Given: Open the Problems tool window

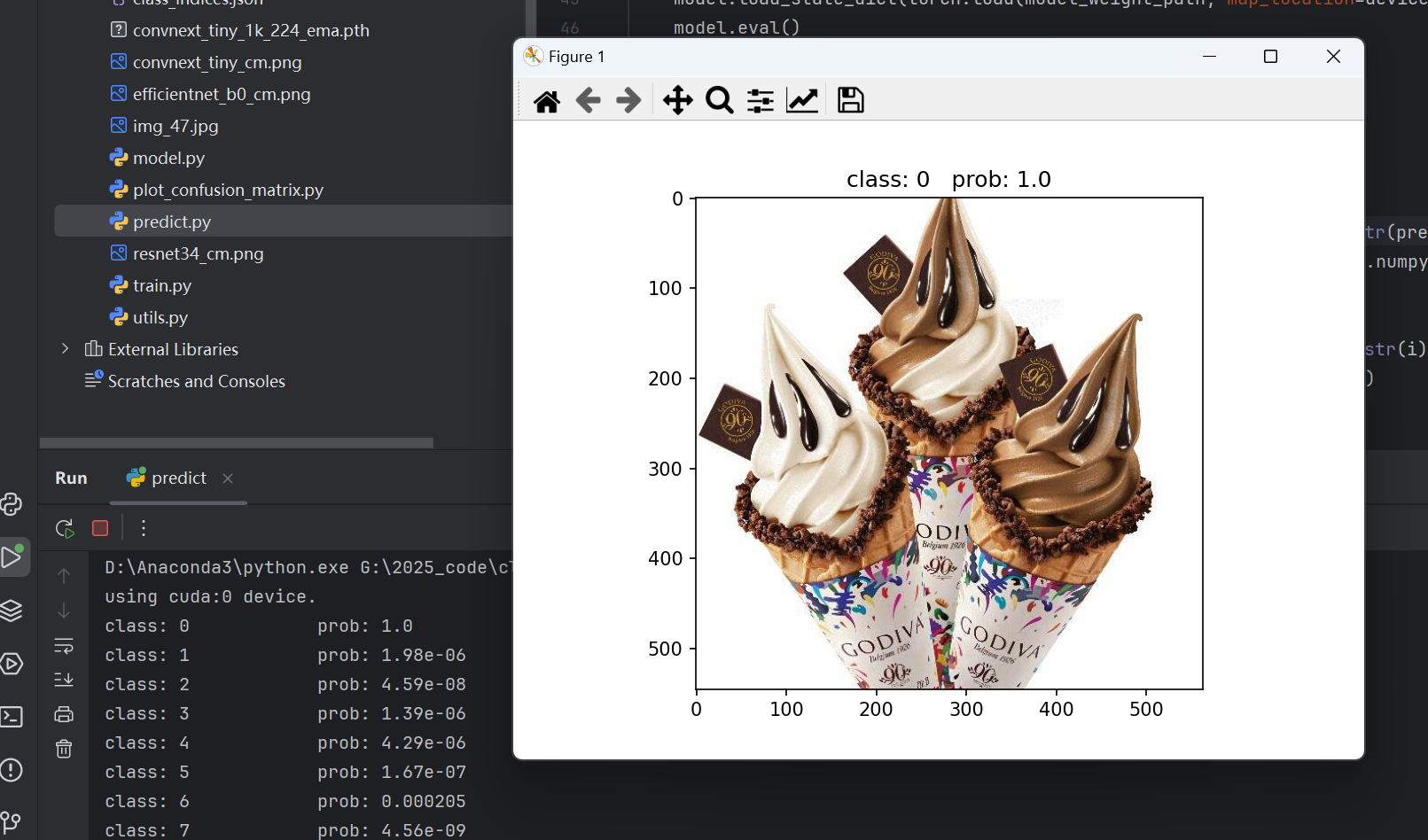Looking at the screenshot, I should tap(12, 770).
